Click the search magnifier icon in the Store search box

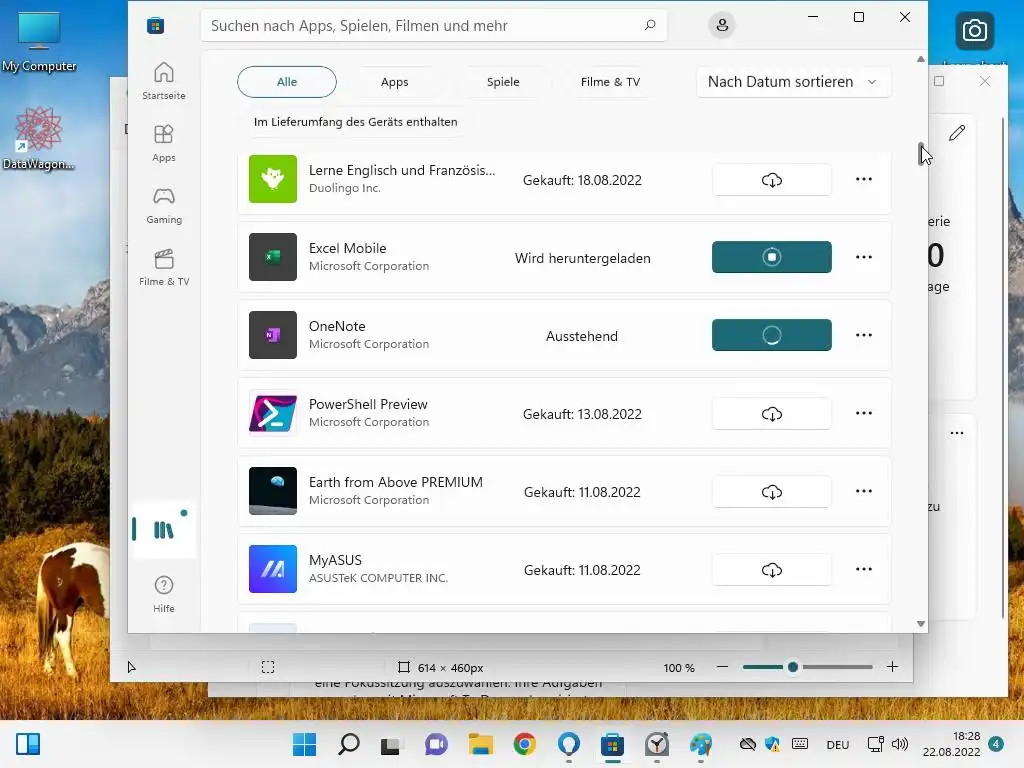tap(650, 25)
